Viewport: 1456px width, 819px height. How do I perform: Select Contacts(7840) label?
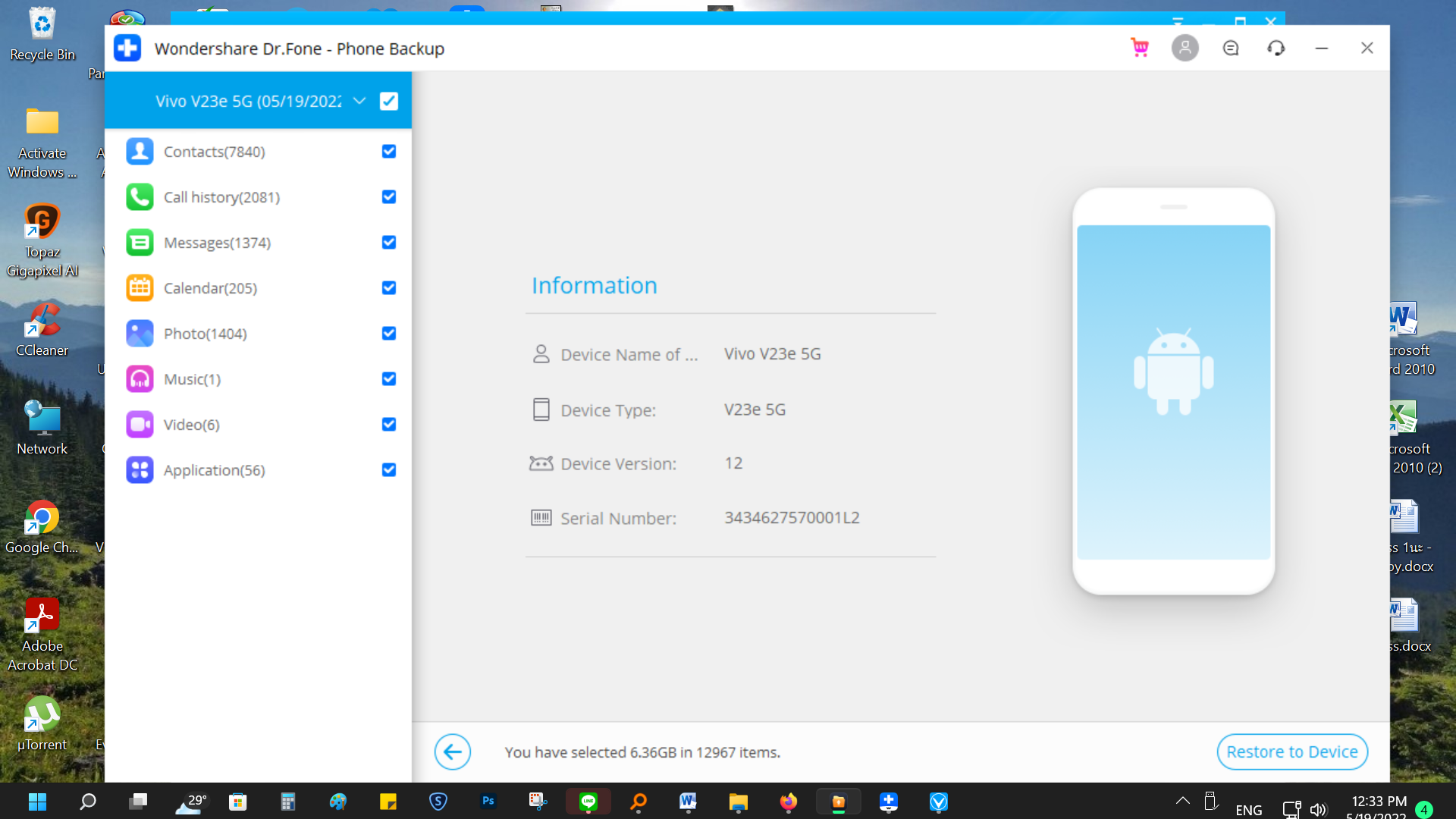coord(215,152)
